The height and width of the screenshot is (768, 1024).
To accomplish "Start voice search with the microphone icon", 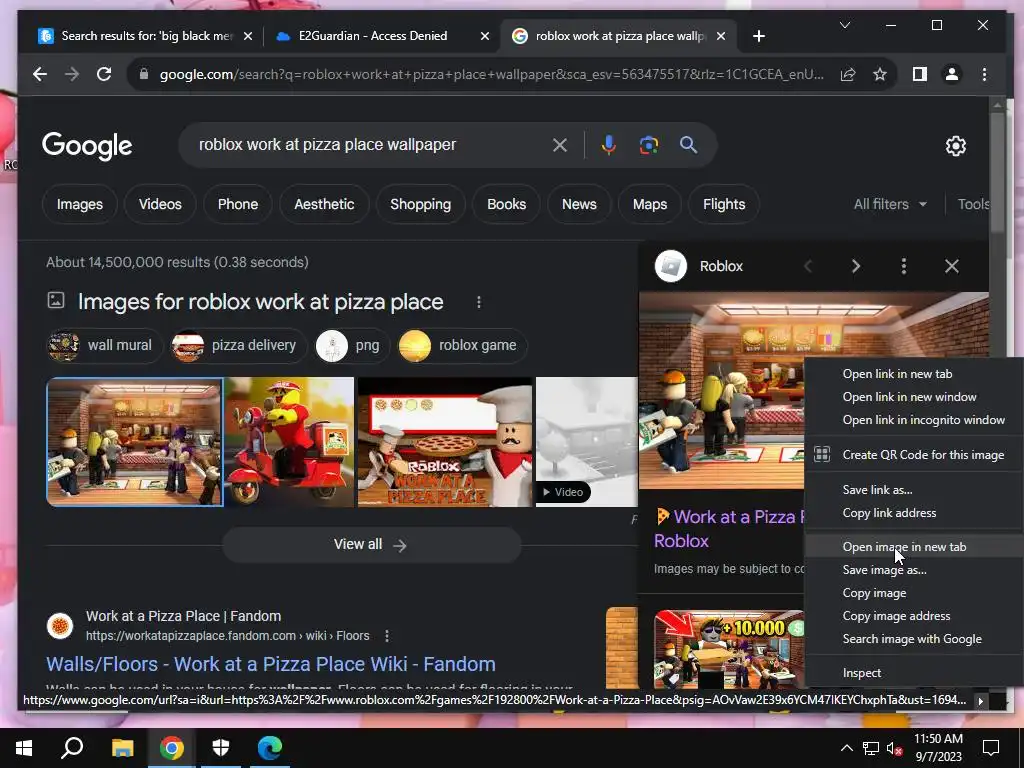I will (609, 145).
